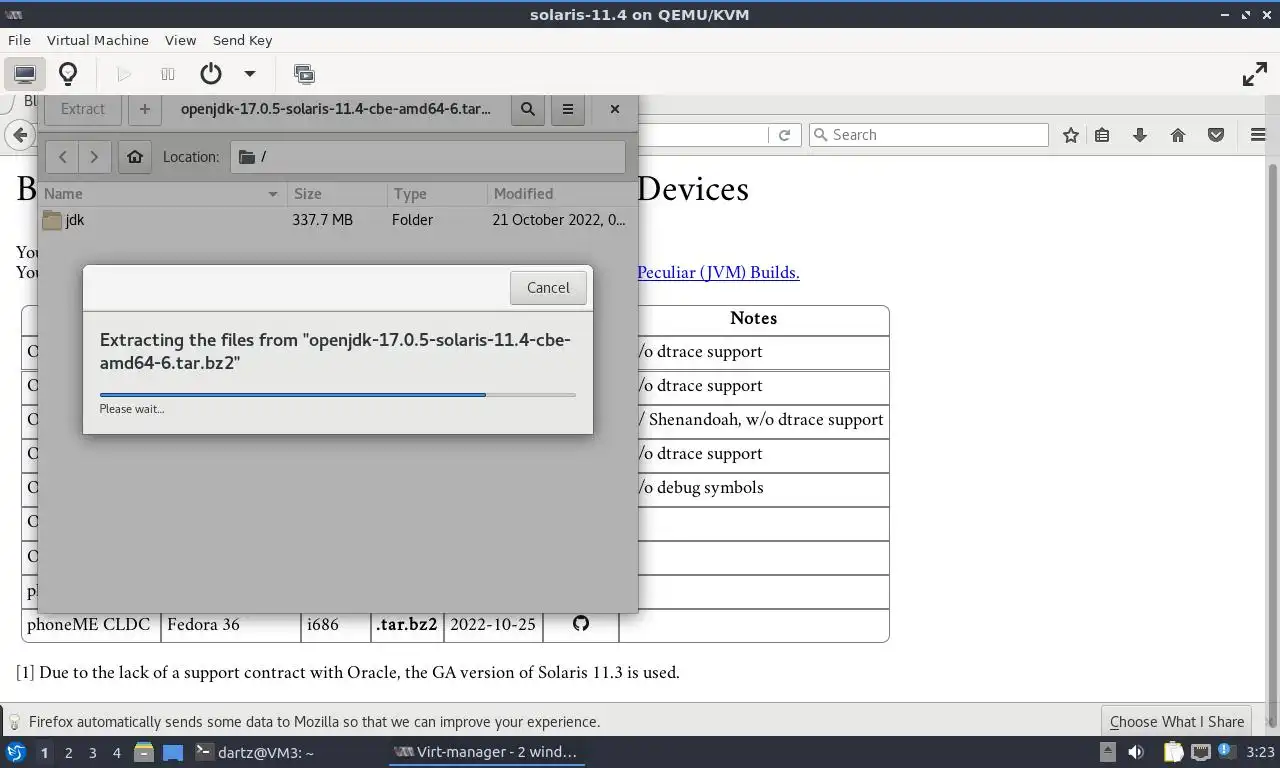The height and width of the screenshot is (768, 1280).
Task: Show desktop blue taskbar icon
Action: click(173, 752)
